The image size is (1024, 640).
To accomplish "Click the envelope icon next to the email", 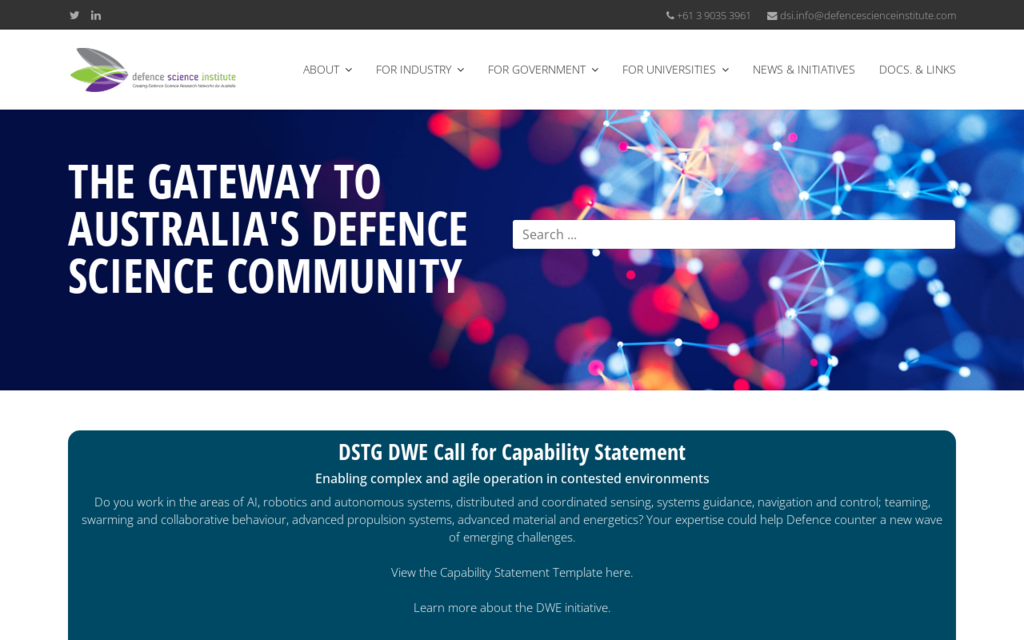I will pos(771,15).
